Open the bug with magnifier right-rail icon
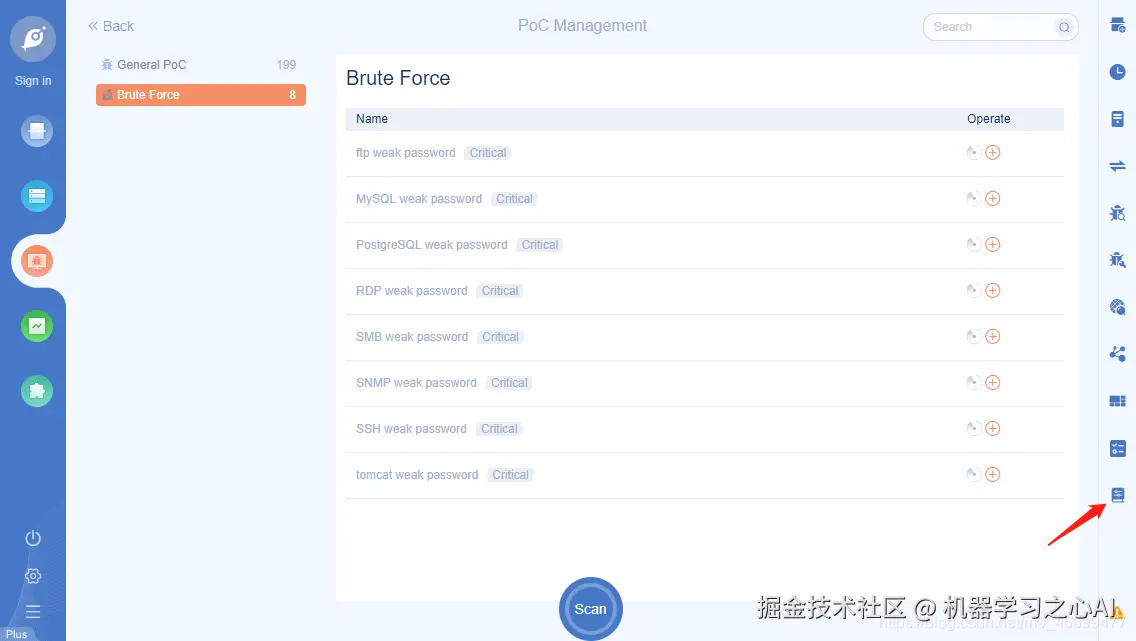The image size is (1136, 641). (x=1117, y=213)
